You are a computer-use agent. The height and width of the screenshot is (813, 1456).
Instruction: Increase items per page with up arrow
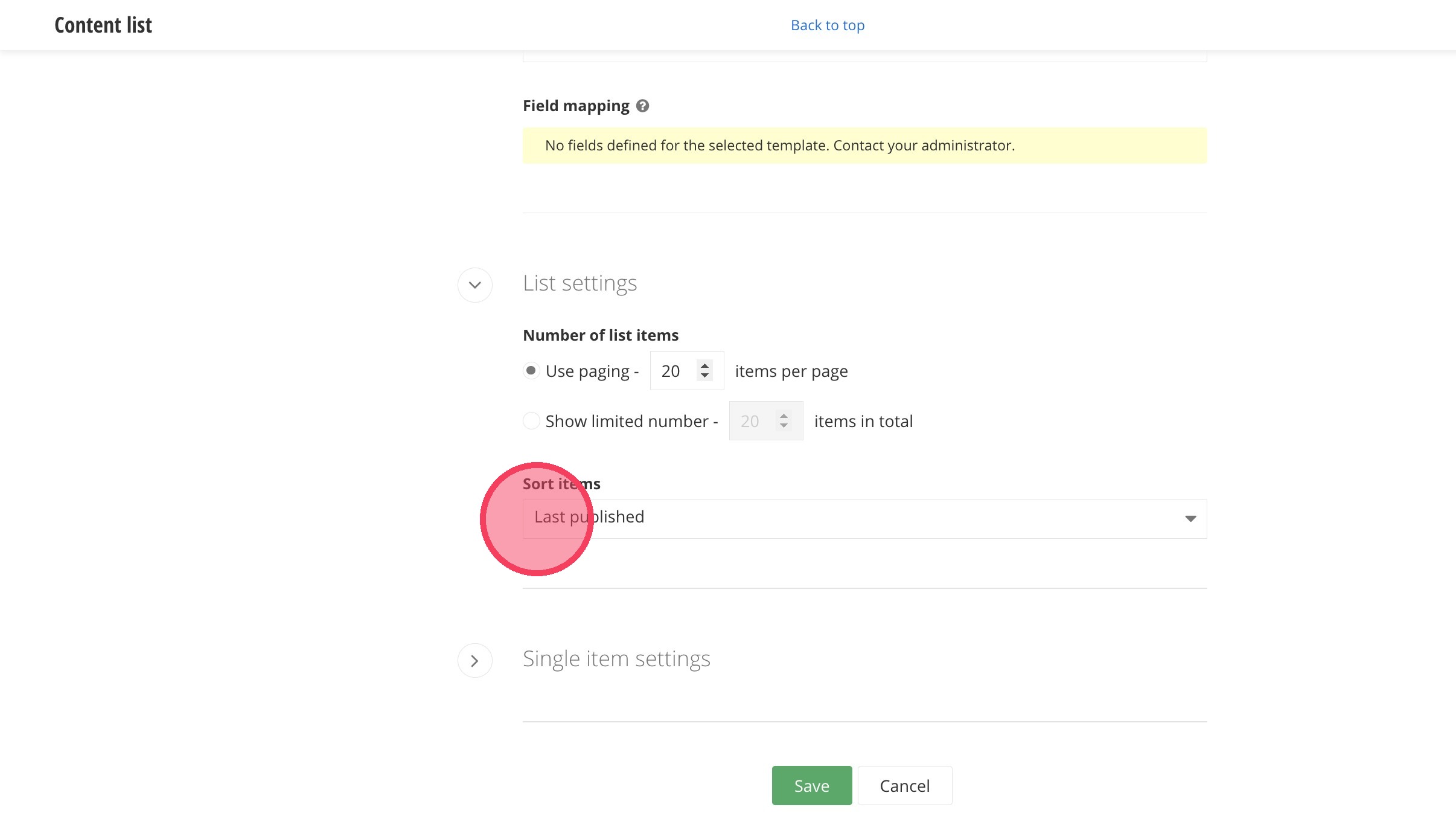click(x=704, y=365)
